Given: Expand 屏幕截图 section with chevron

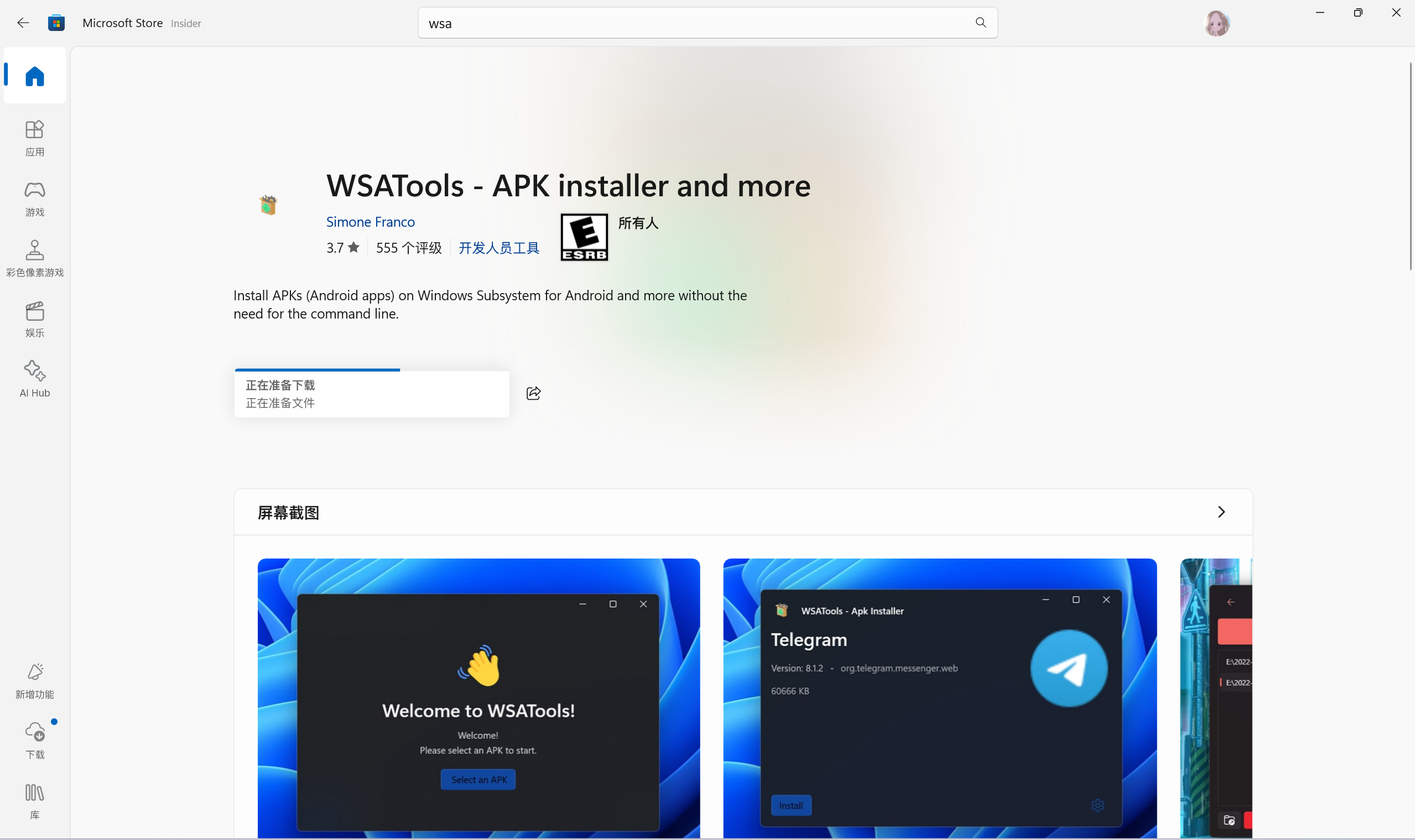Looking at the screenshot, I should [1221, 512].
